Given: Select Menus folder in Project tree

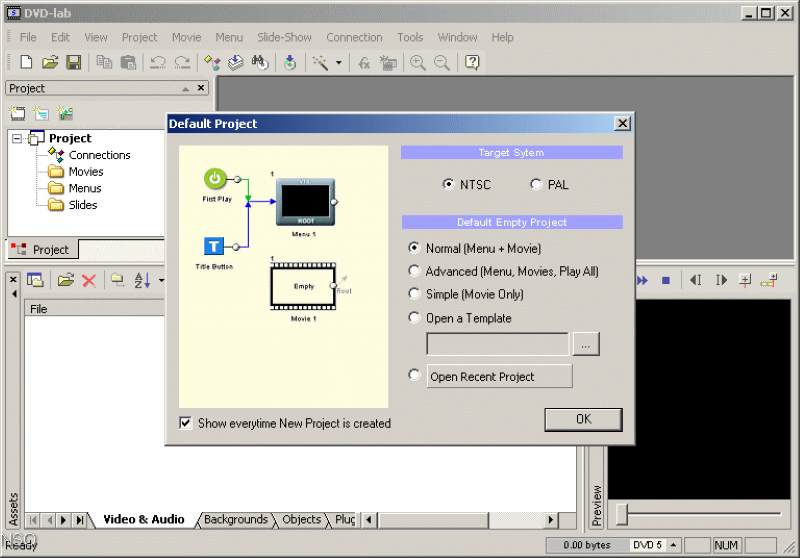Looking at the screenshot, I should tap(85, 188).
